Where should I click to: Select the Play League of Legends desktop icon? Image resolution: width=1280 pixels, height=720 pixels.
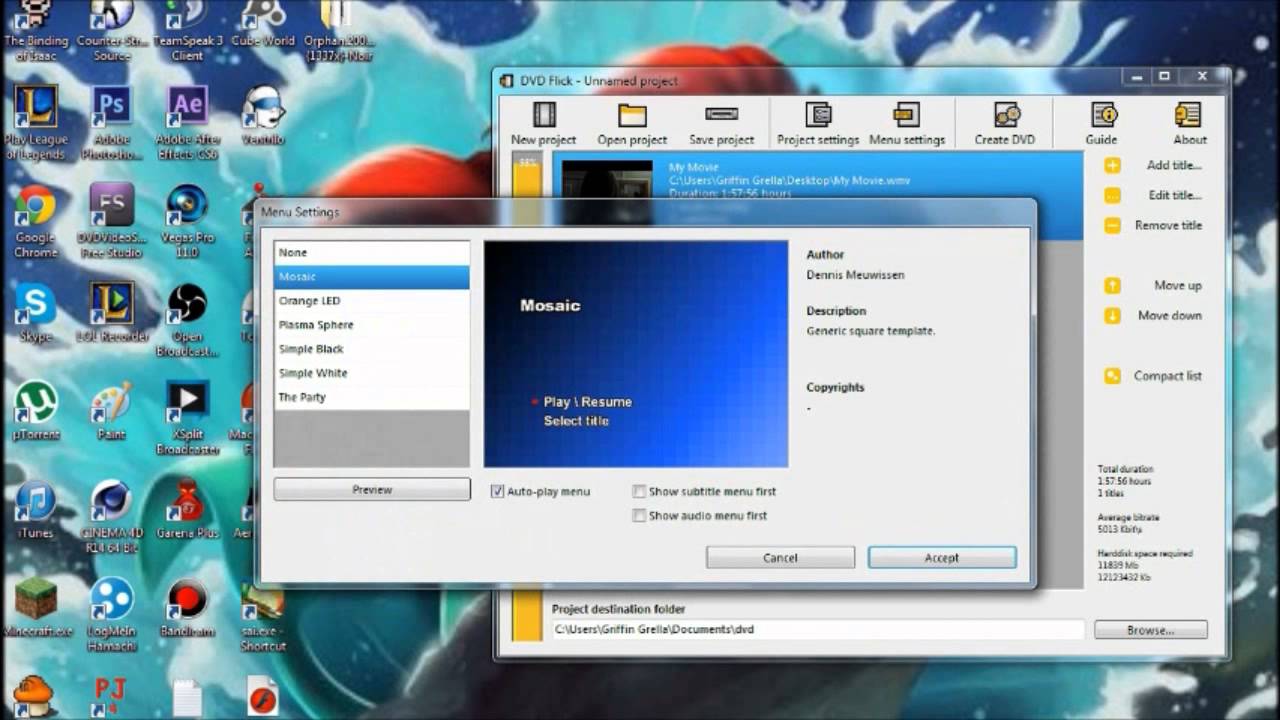36,124
